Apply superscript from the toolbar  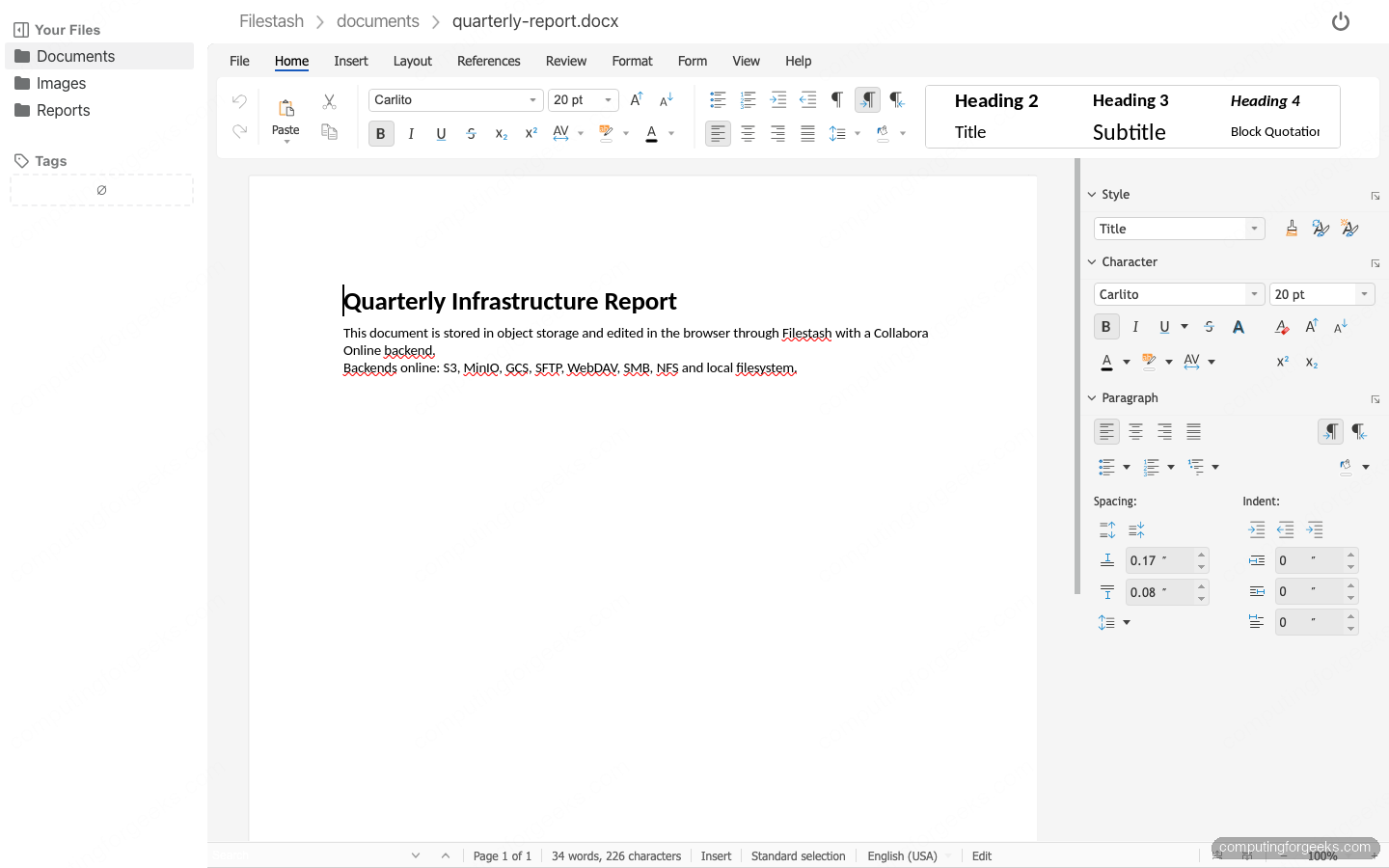coord(531,134)
